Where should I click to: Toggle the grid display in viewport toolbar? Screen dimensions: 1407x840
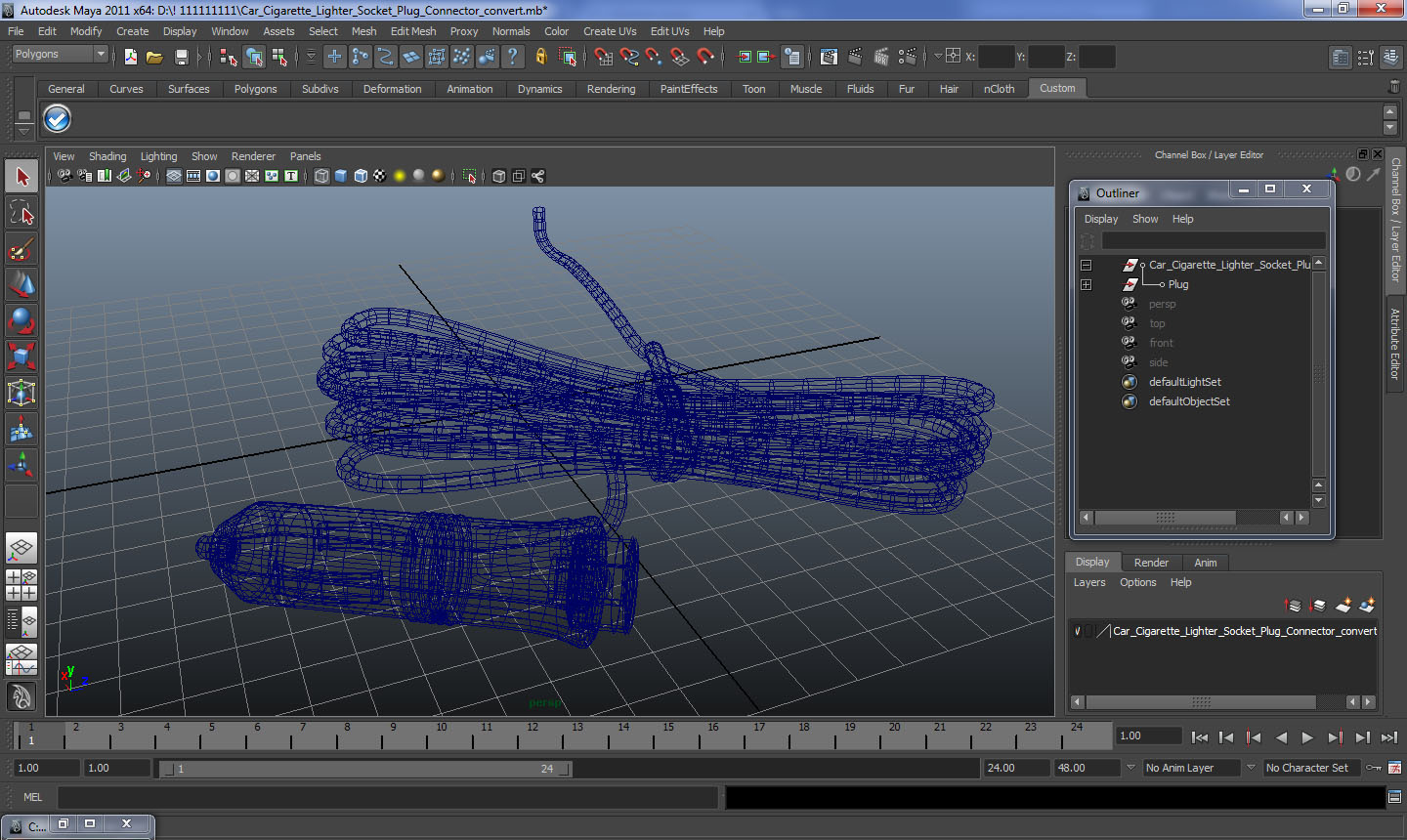pos(174,176)
